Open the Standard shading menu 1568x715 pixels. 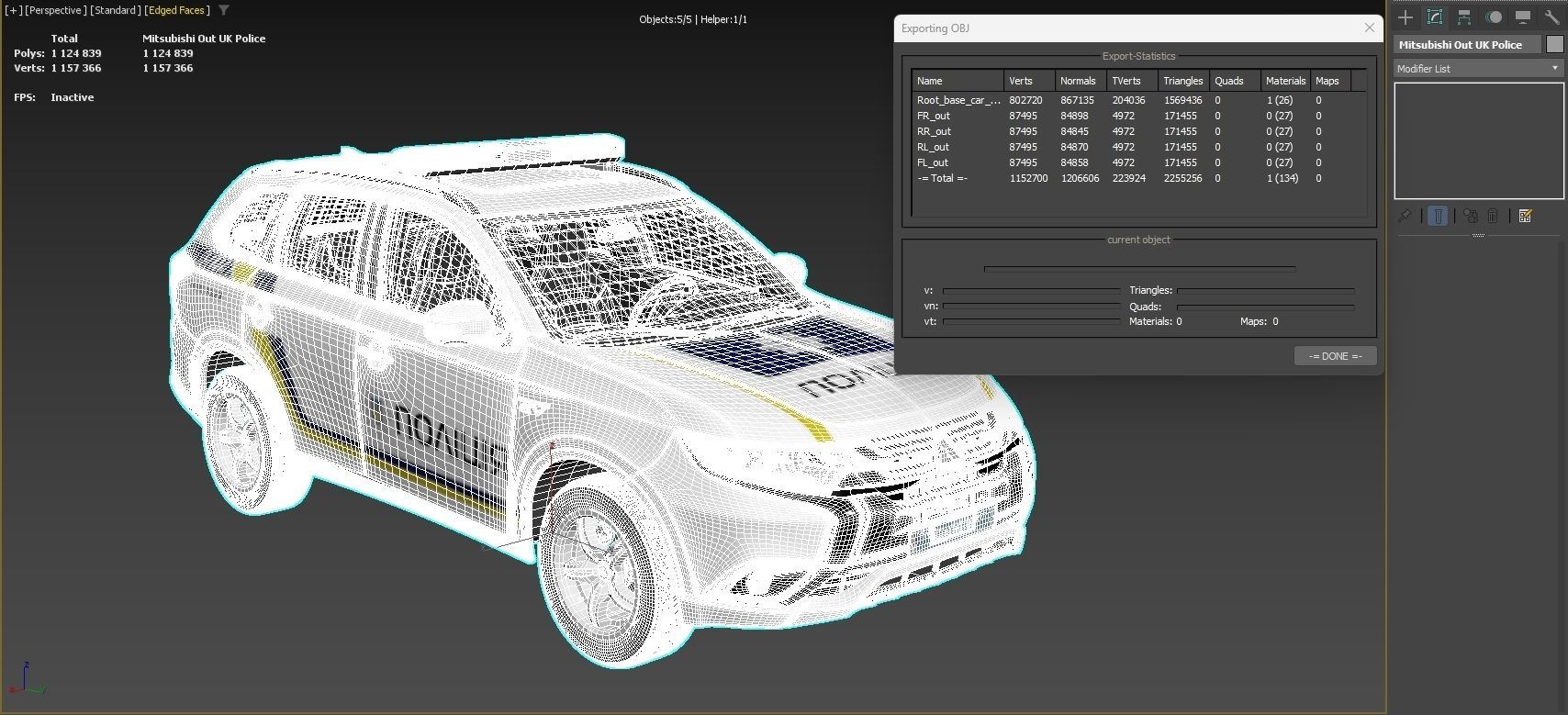tap(116, 10)
